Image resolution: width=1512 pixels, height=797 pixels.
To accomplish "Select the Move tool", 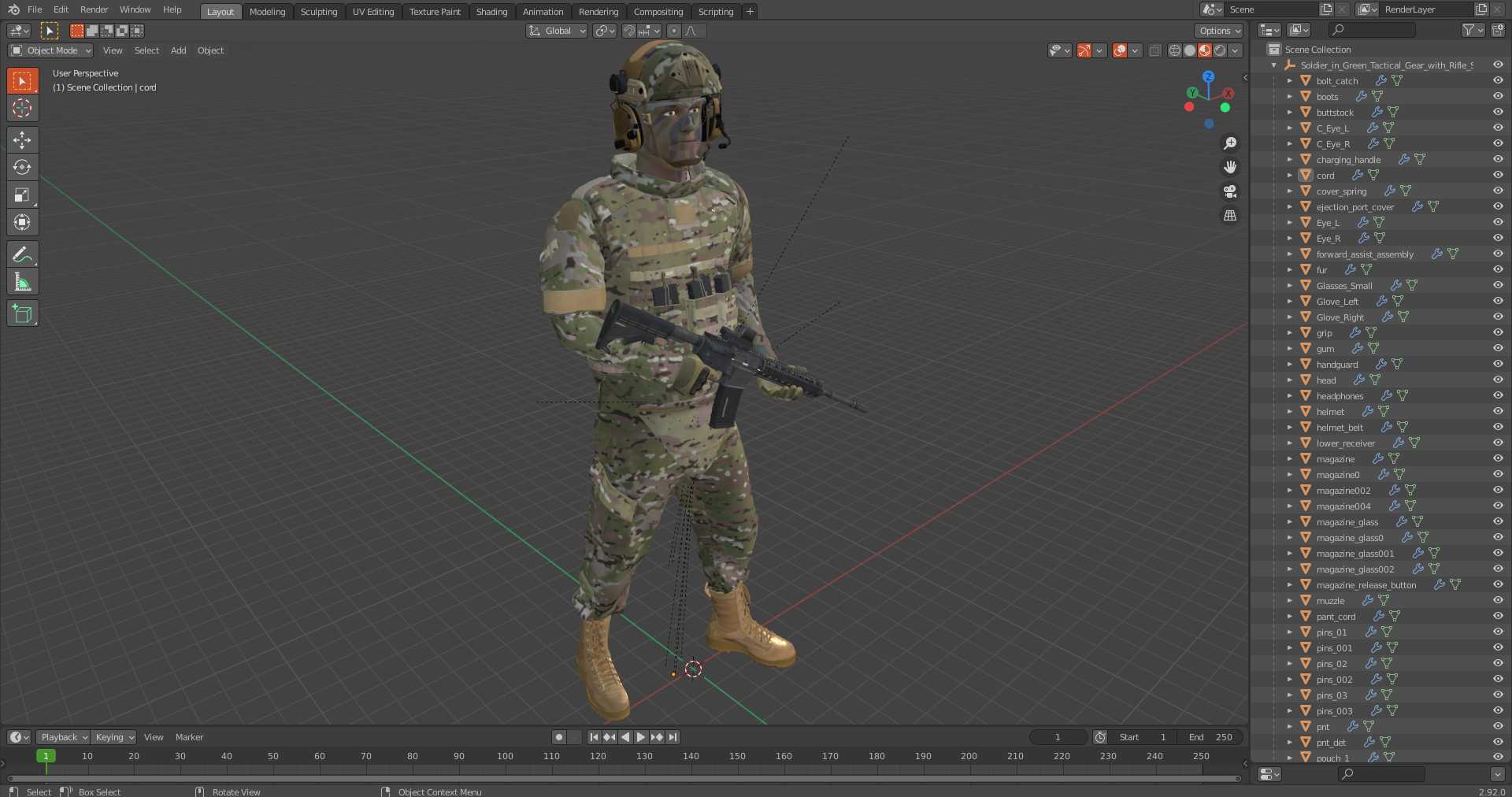I will 22,140.
